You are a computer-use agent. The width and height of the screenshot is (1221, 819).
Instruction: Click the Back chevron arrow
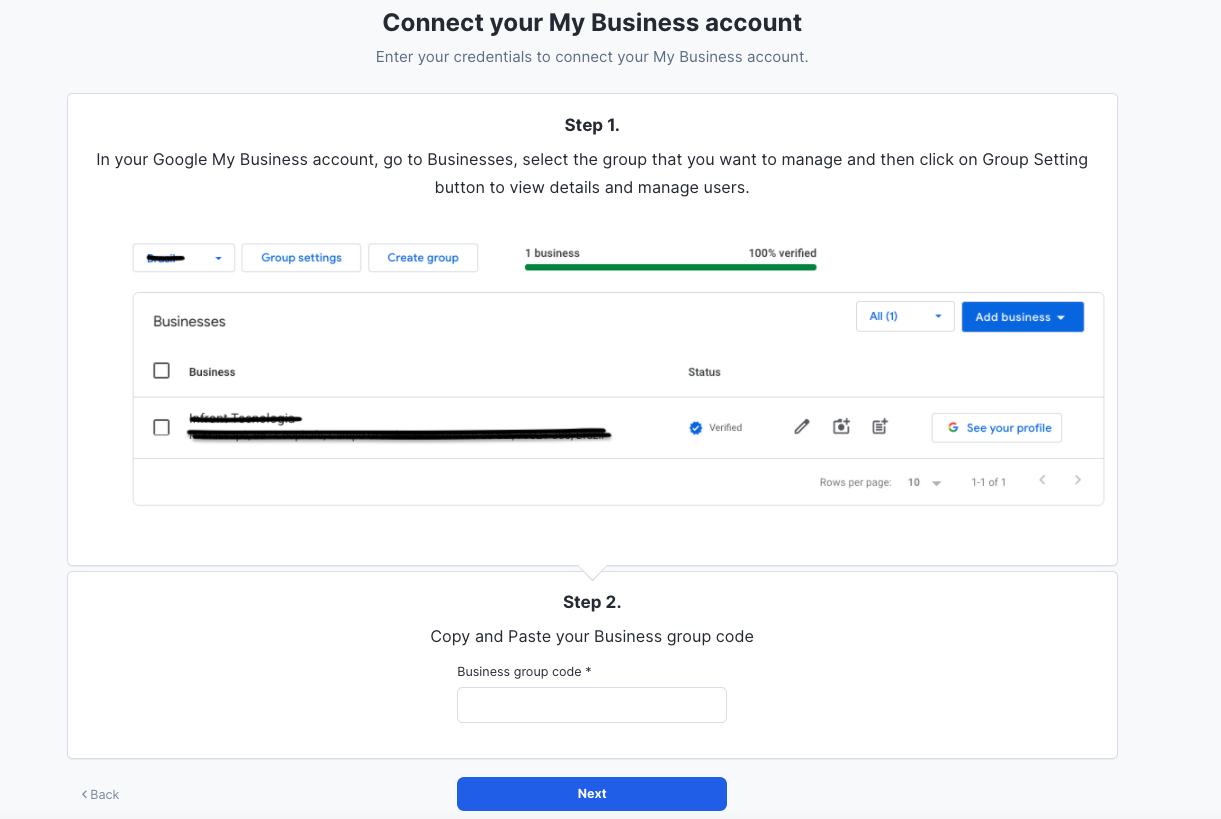84,795
